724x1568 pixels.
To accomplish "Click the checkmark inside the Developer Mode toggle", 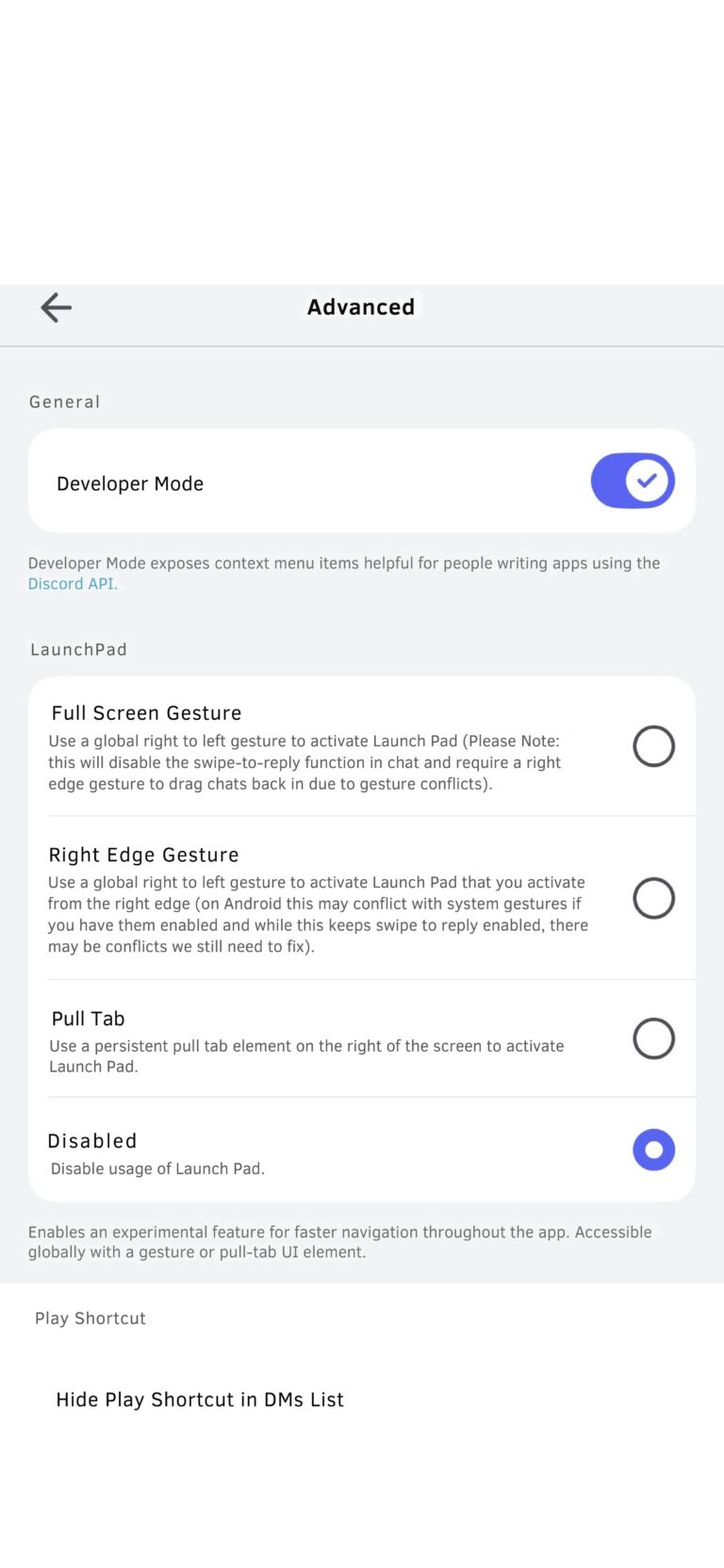I will pos(645,481).
